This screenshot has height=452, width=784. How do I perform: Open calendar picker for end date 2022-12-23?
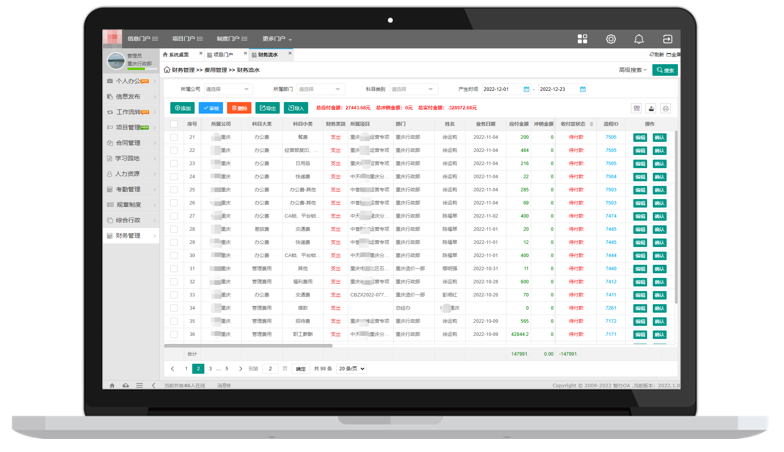point(582,89)
